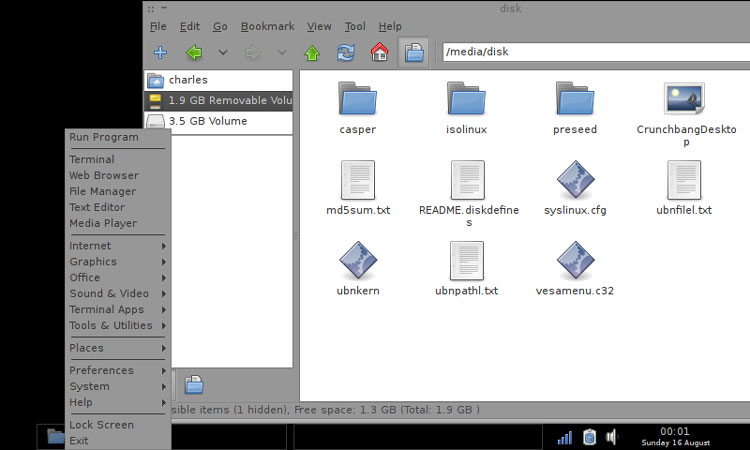Toggle the side pane folder button in toolbar
The image size is (750, 450).
(x=413, y=52)
